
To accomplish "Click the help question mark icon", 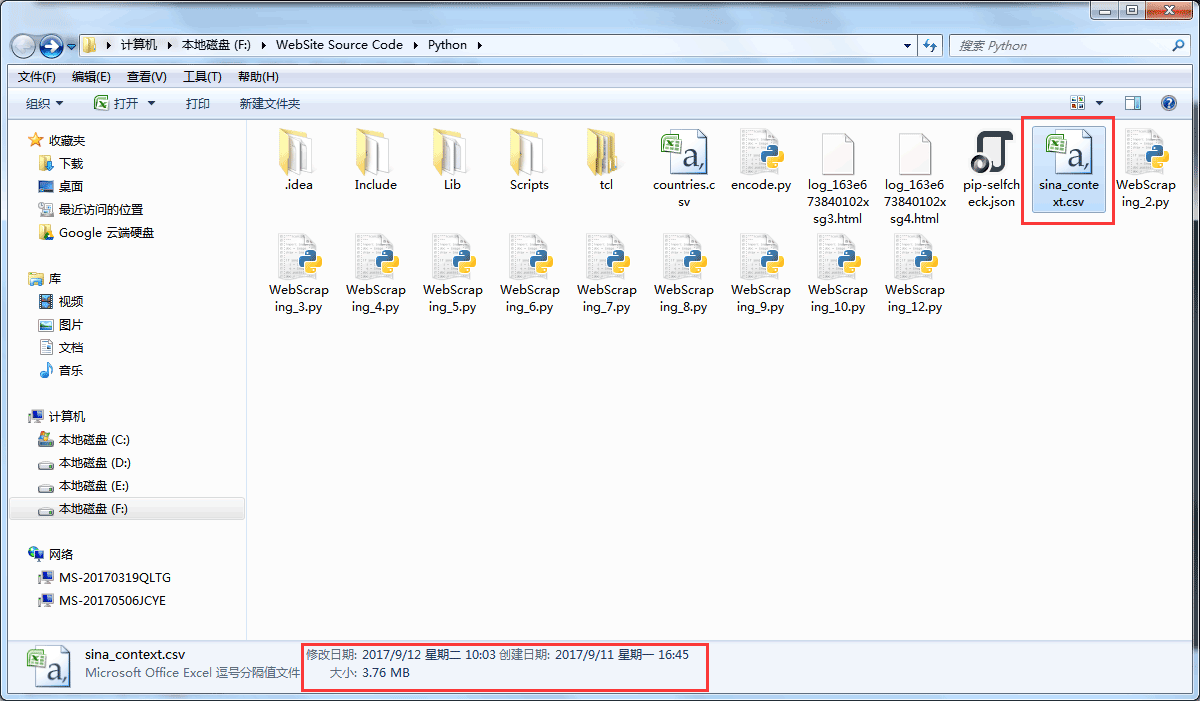I will coord(1168,103).
